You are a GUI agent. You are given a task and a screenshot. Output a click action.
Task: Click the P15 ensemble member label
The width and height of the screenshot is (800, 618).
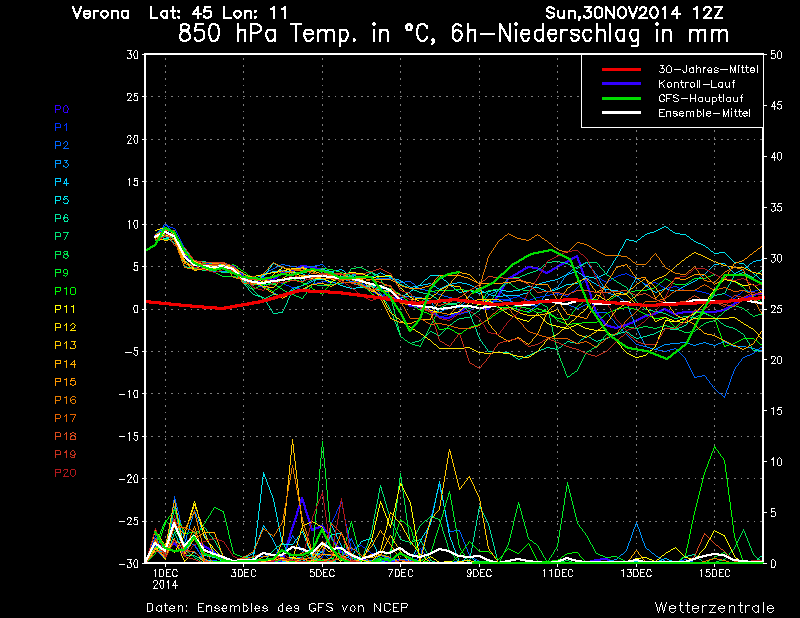click(x=64, y=382)
